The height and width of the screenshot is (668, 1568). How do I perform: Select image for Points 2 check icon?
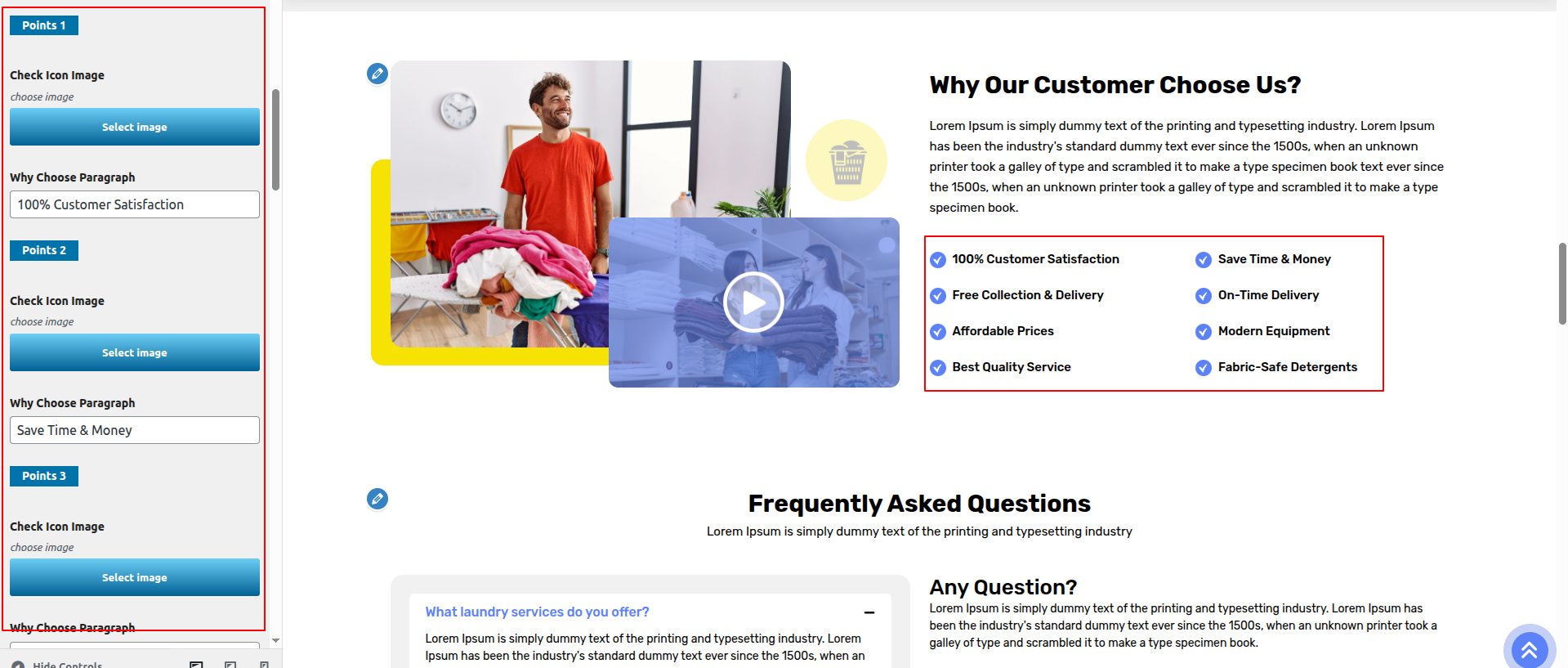point(135,352)
